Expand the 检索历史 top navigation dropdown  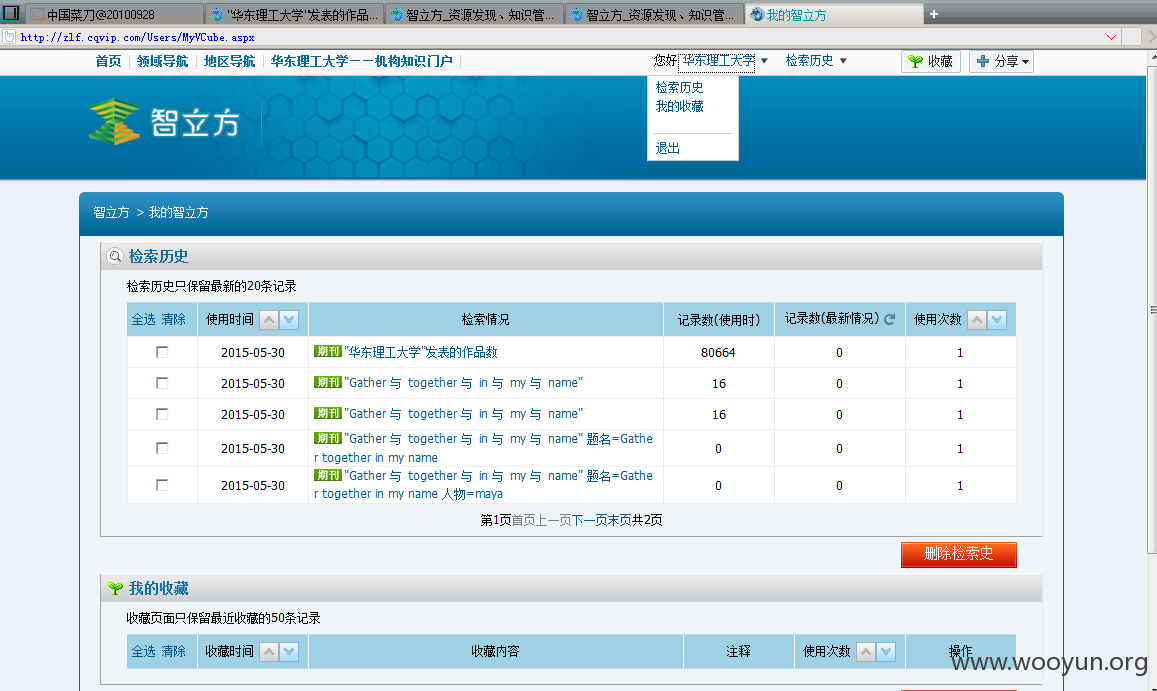(x=843, y=61)
